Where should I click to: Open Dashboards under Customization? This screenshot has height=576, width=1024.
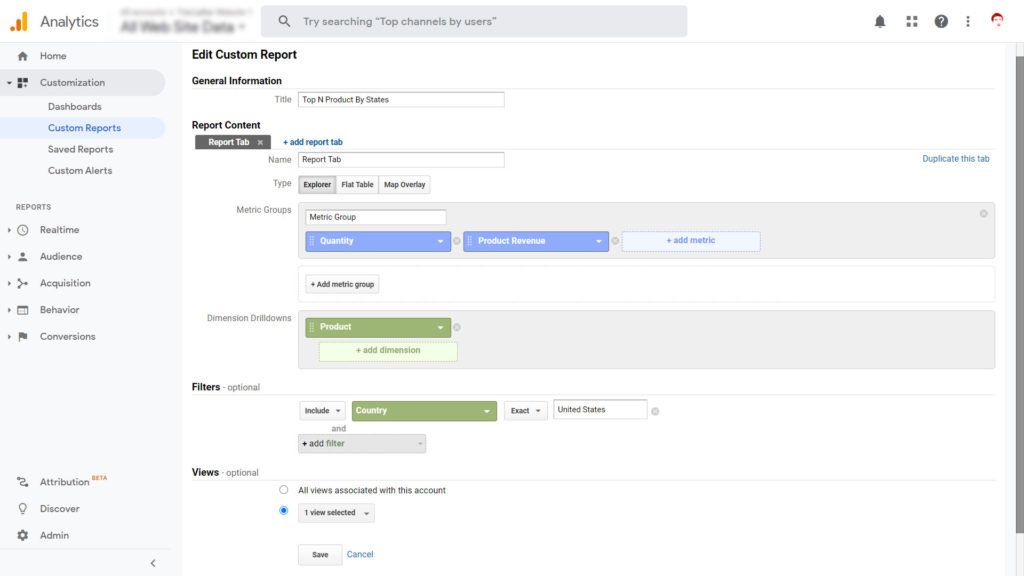74,106
